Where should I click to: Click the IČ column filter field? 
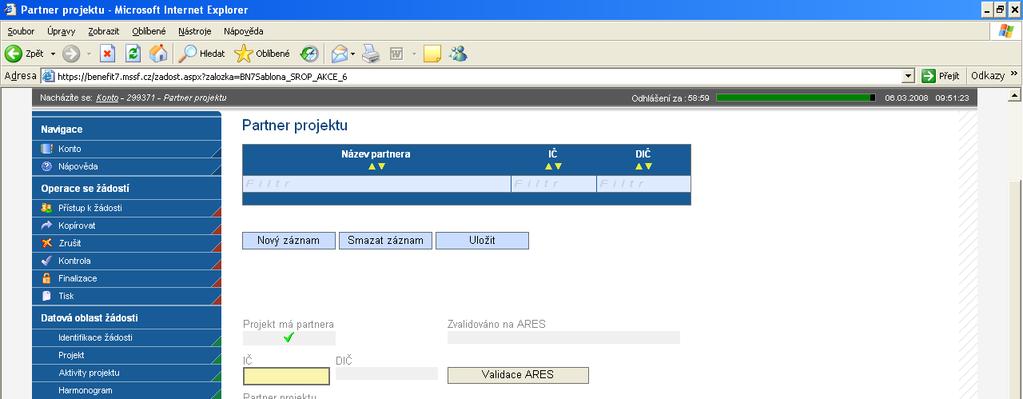553,184
